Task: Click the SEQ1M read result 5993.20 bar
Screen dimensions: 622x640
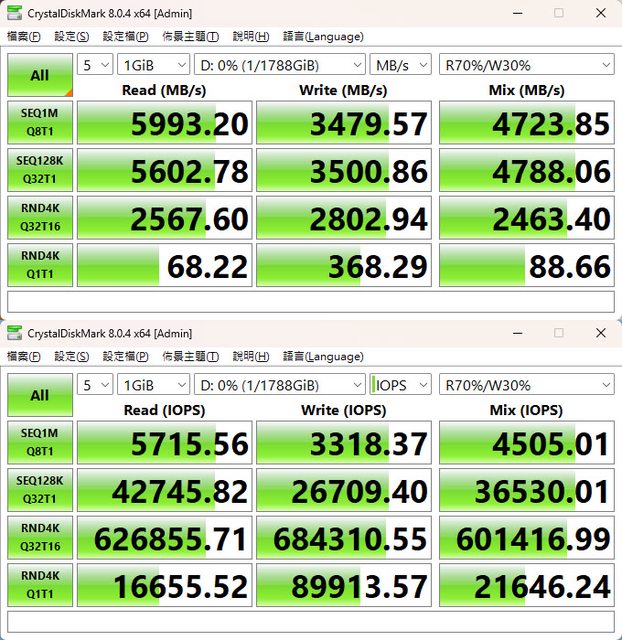Action: [x=164, y=124]
